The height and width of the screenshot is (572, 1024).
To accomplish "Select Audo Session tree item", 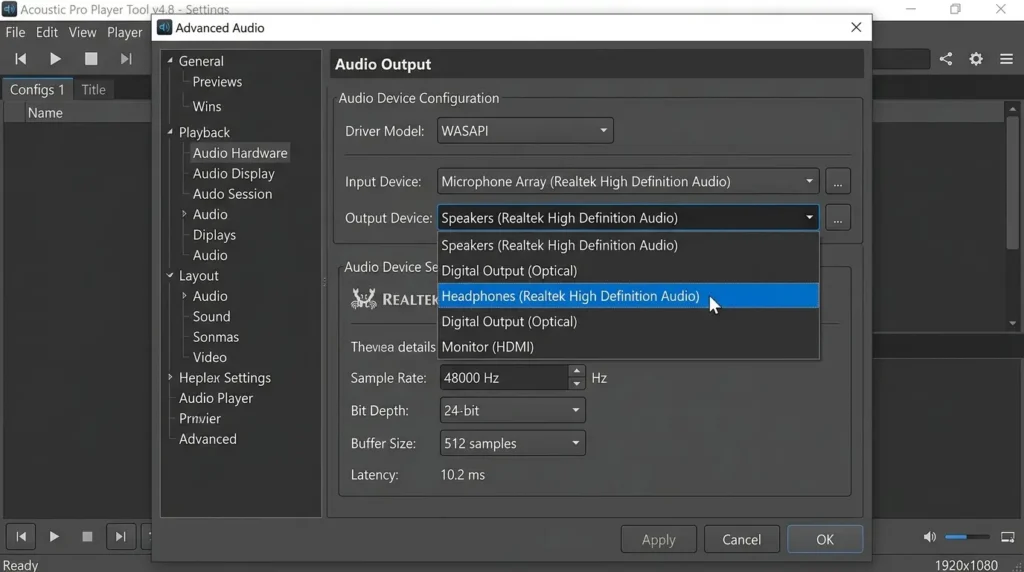I will [x=232, y=194].
